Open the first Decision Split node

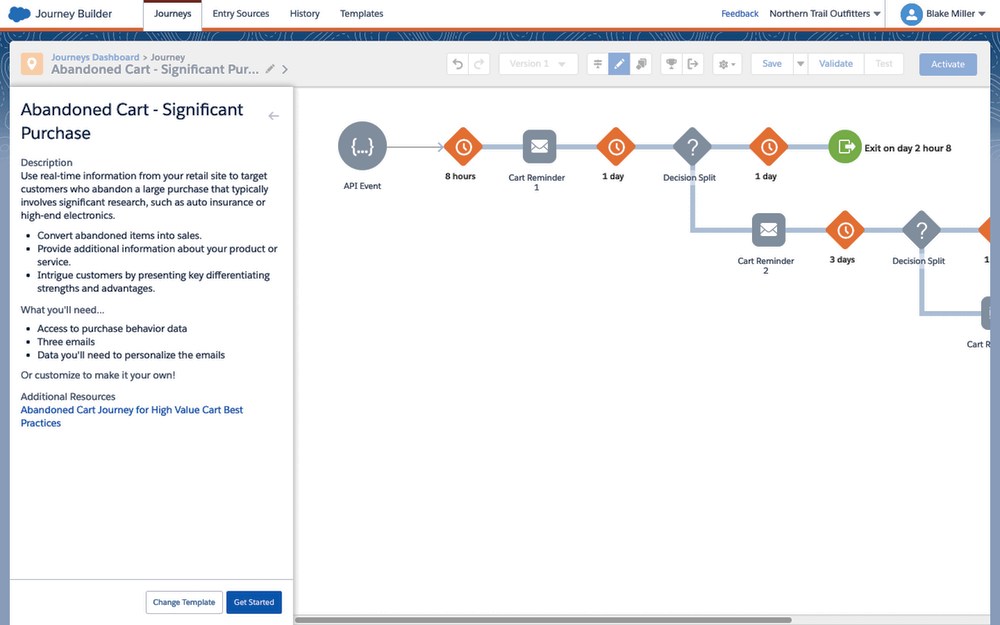pyautogui.click(x=691, y=147)
